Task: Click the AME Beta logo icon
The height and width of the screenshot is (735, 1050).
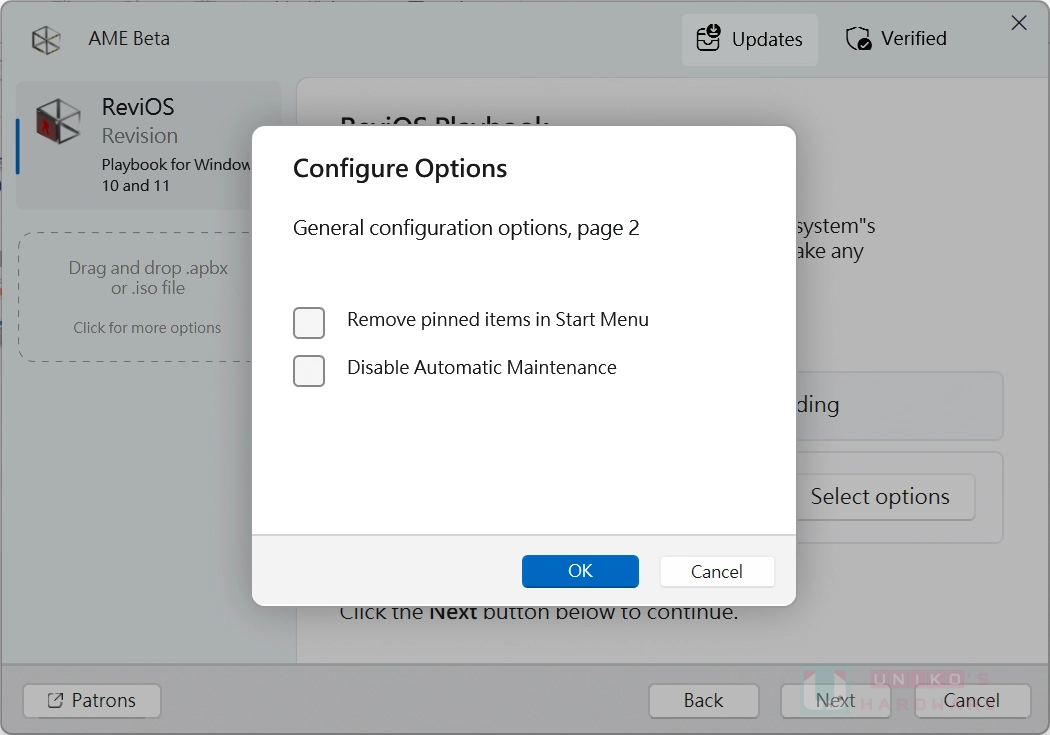Action: 46,38
